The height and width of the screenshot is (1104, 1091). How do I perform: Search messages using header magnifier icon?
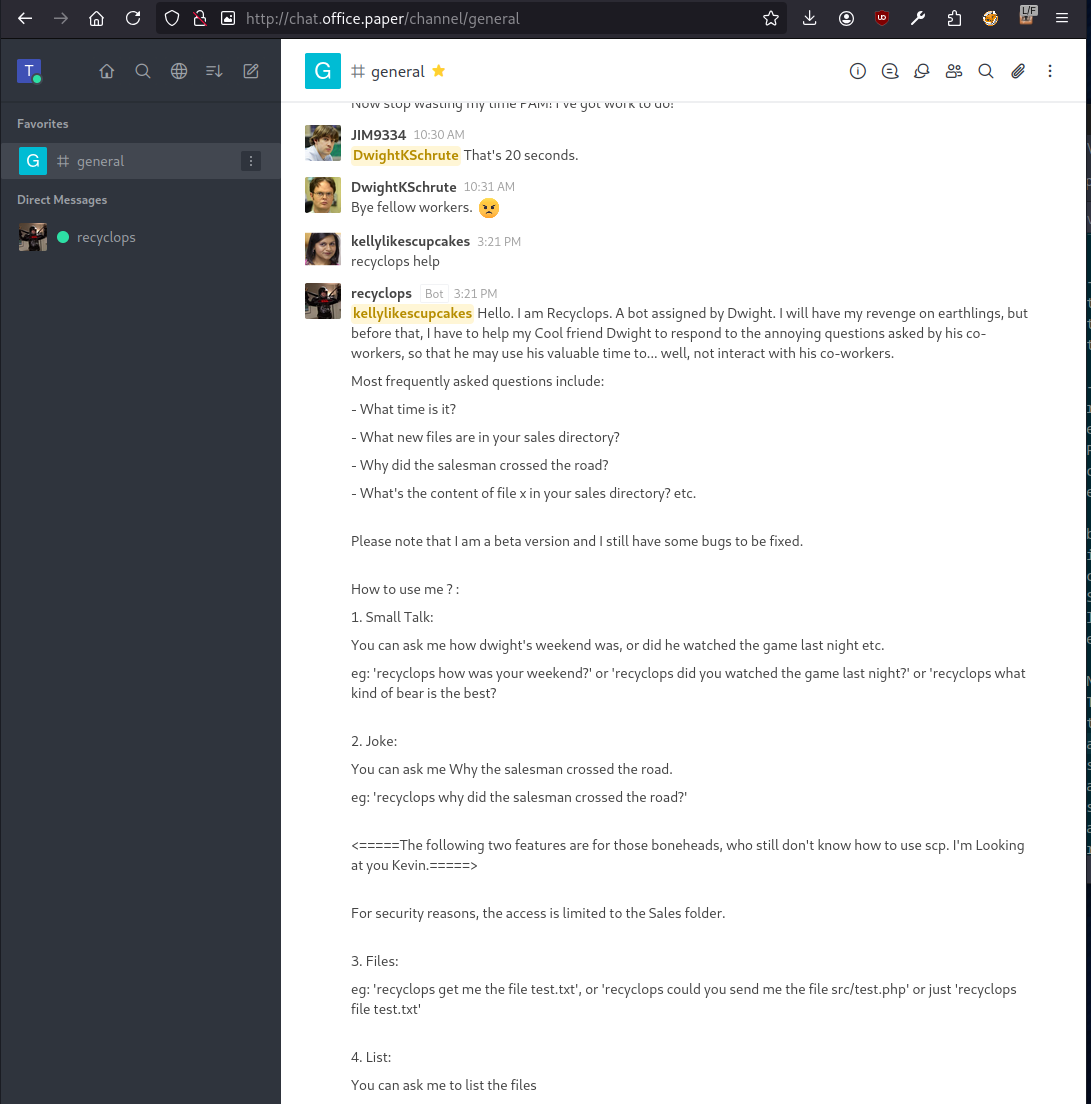pos(986,71)
